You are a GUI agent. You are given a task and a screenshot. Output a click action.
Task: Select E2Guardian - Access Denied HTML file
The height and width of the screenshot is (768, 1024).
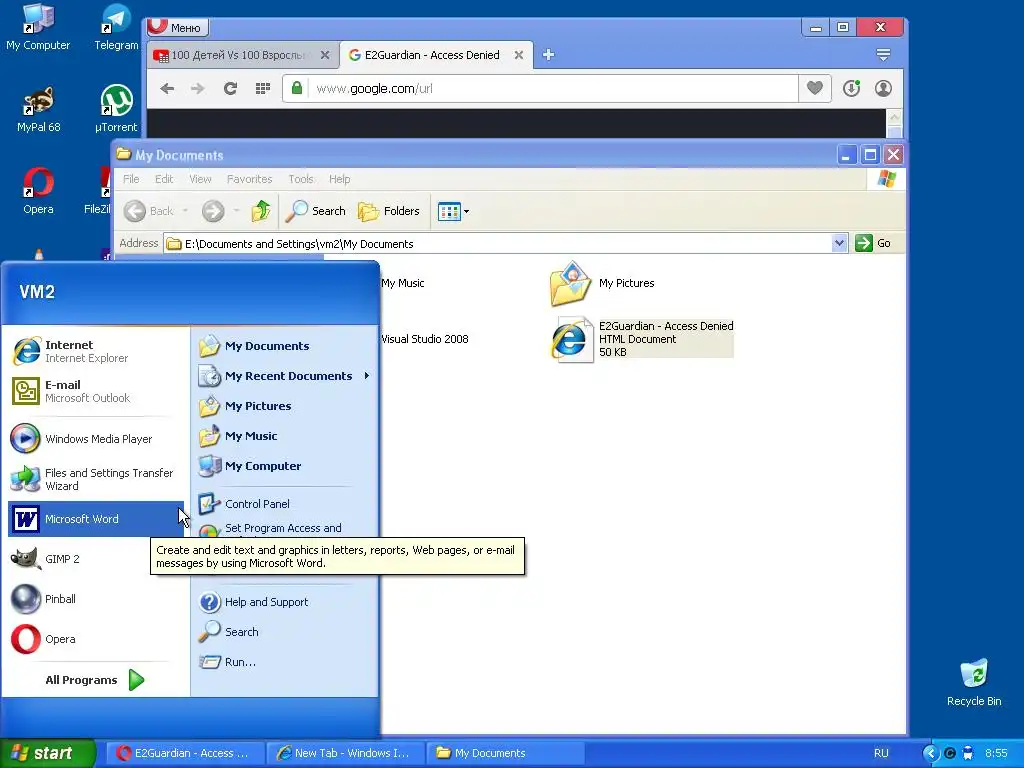point(643,339)
